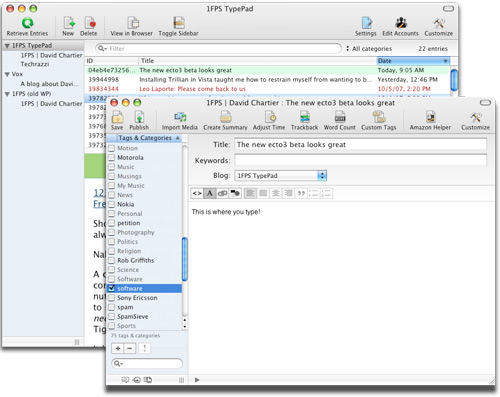The width and height of the screenshot is (500, 397).
Task: Run Word Count
Action: click(x=340, y=121)
